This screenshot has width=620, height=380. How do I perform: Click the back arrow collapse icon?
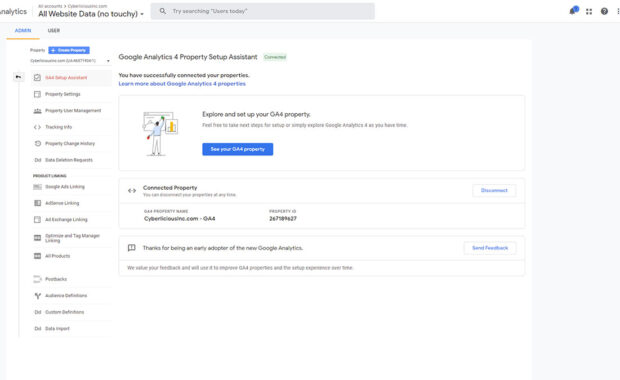click(x=18, y=77)
